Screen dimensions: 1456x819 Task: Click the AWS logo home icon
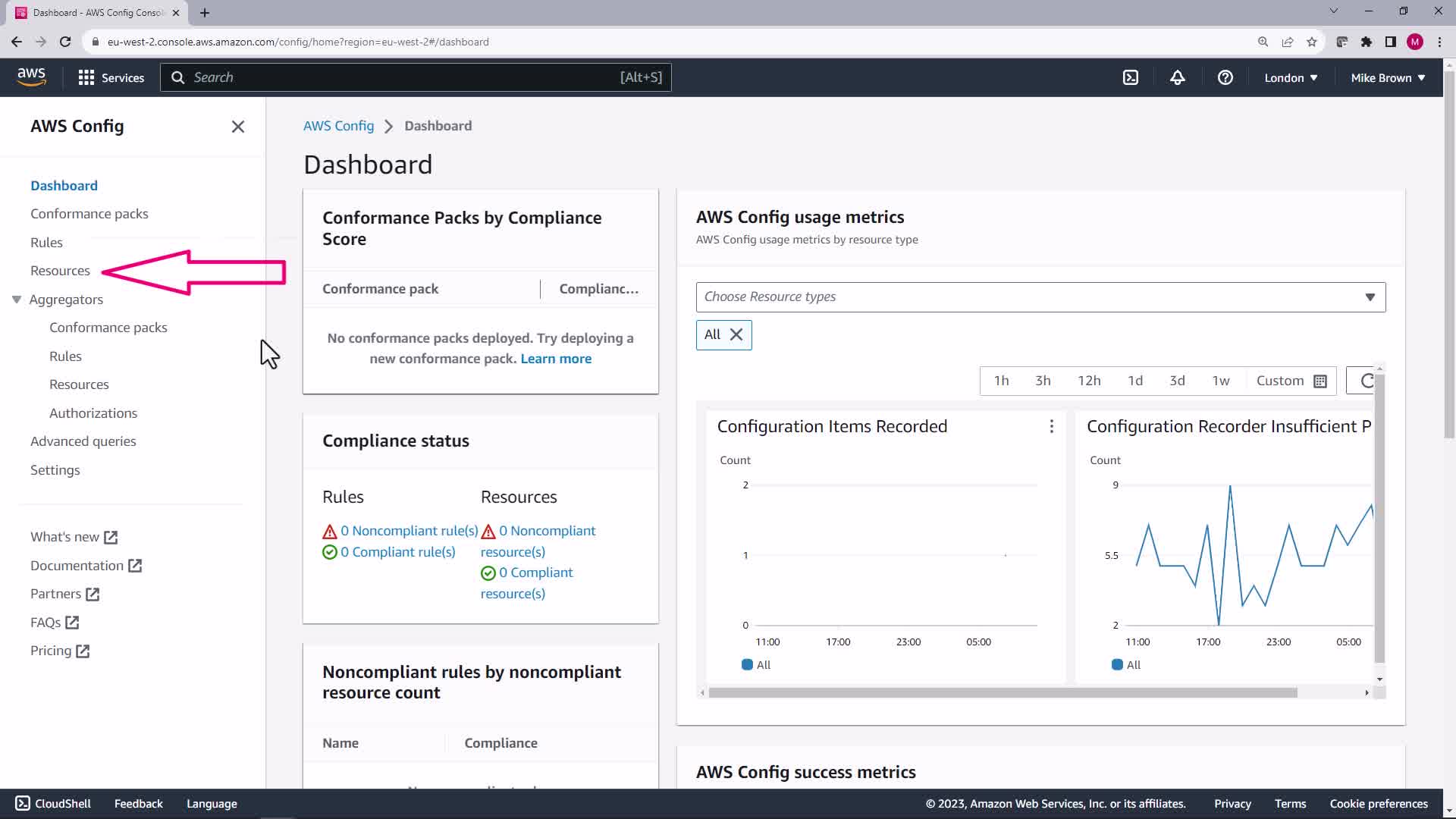coord(31,77)
